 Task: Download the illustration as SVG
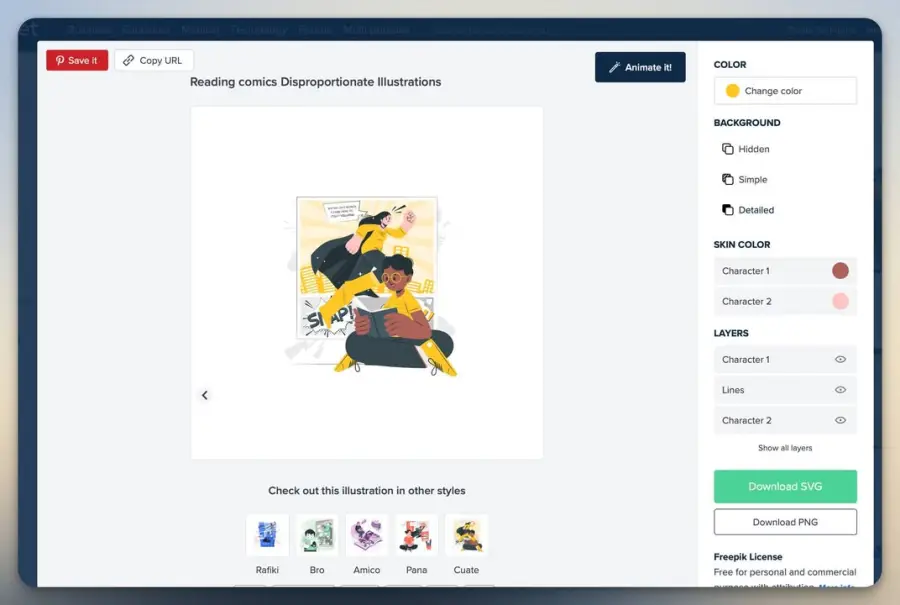(785, 487)
